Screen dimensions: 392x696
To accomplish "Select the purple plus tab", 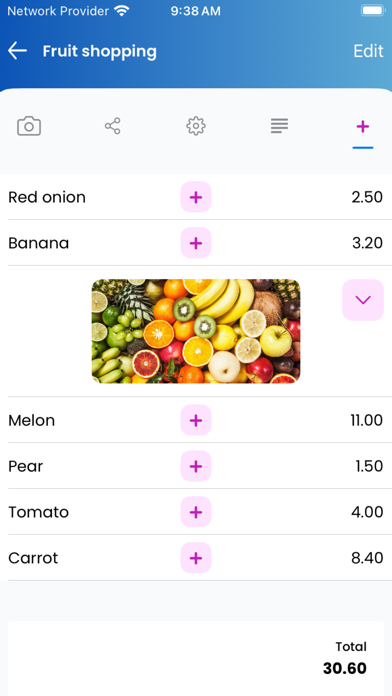I will click(363, 127).
